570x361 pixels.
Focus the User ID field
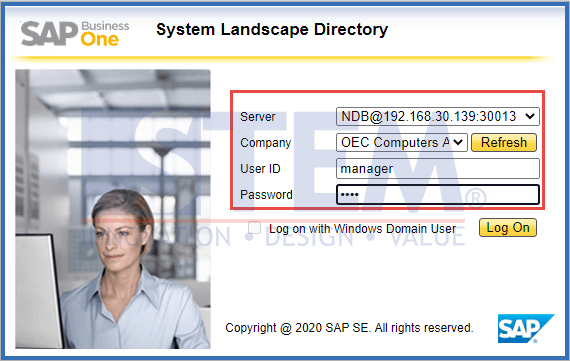(438, 168)
